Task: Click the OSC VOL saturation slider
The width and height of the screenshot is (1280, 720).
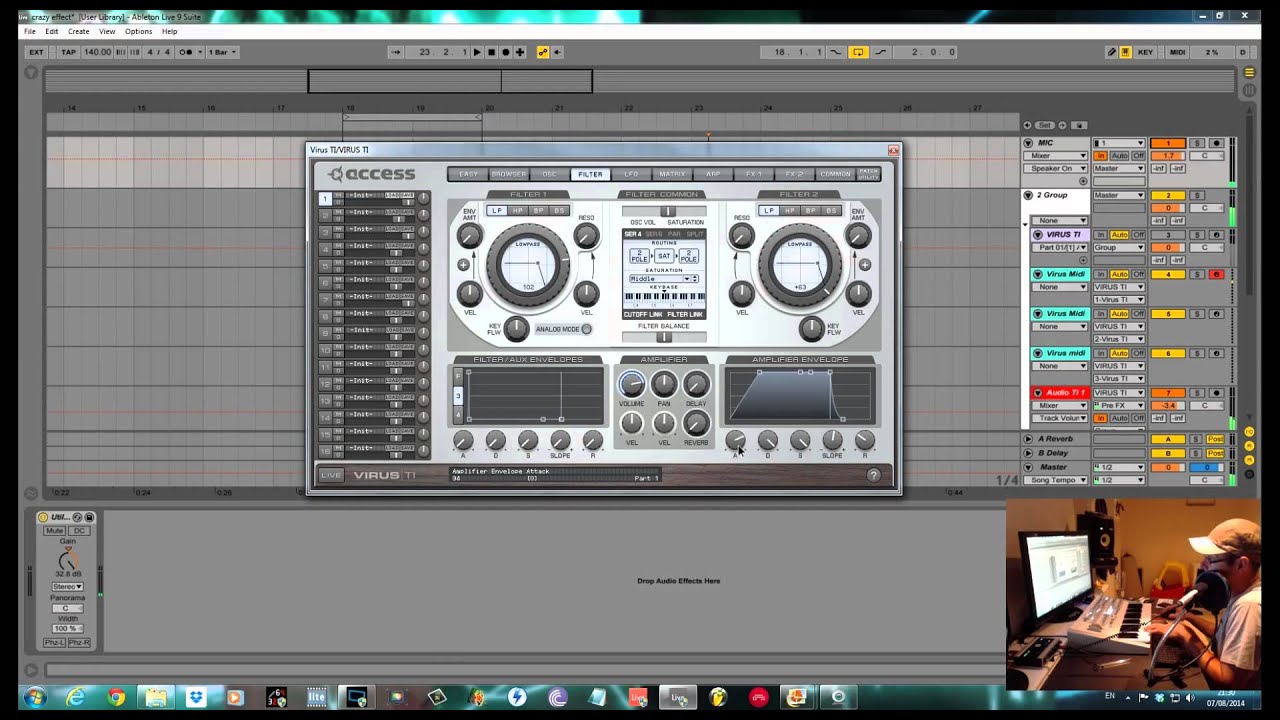Action: click(664, 212)
